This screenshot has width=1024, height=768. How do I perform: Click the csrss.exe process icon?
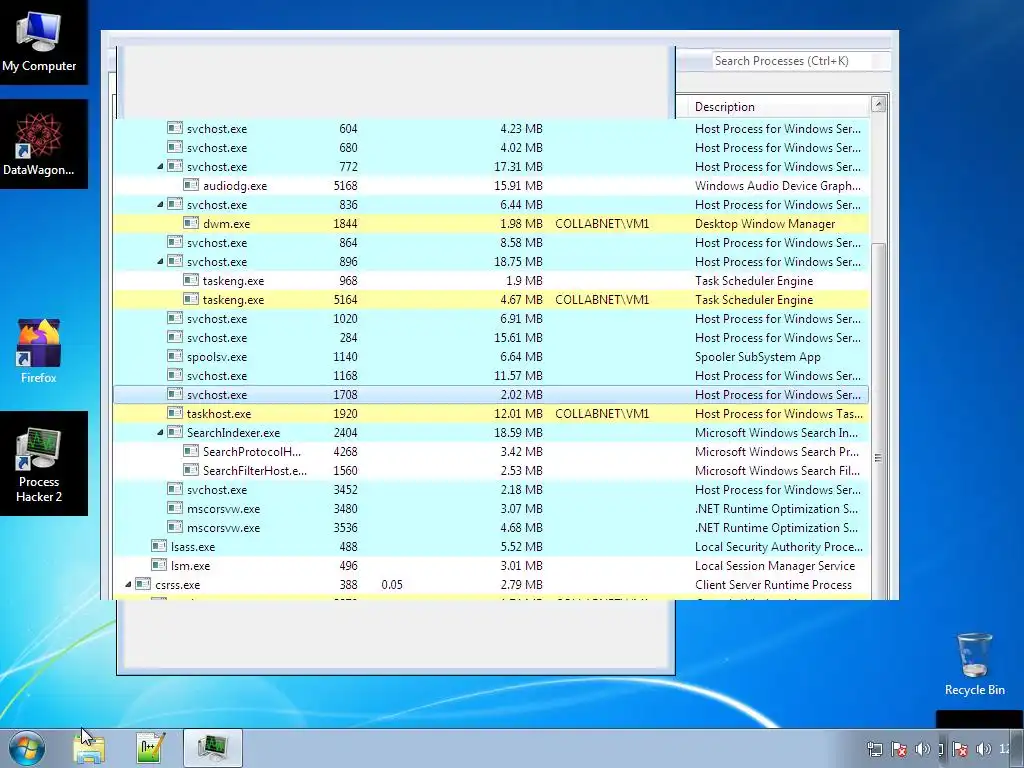[143, 584]
